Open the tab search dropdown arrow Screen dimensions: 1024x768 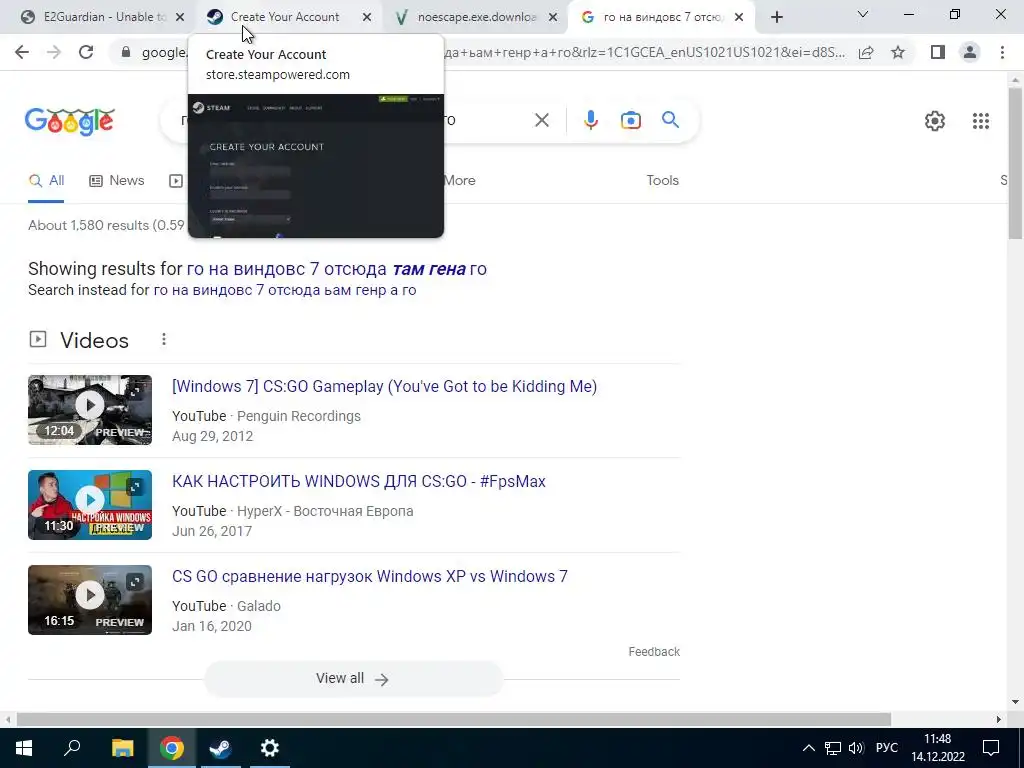pos(863,14)
